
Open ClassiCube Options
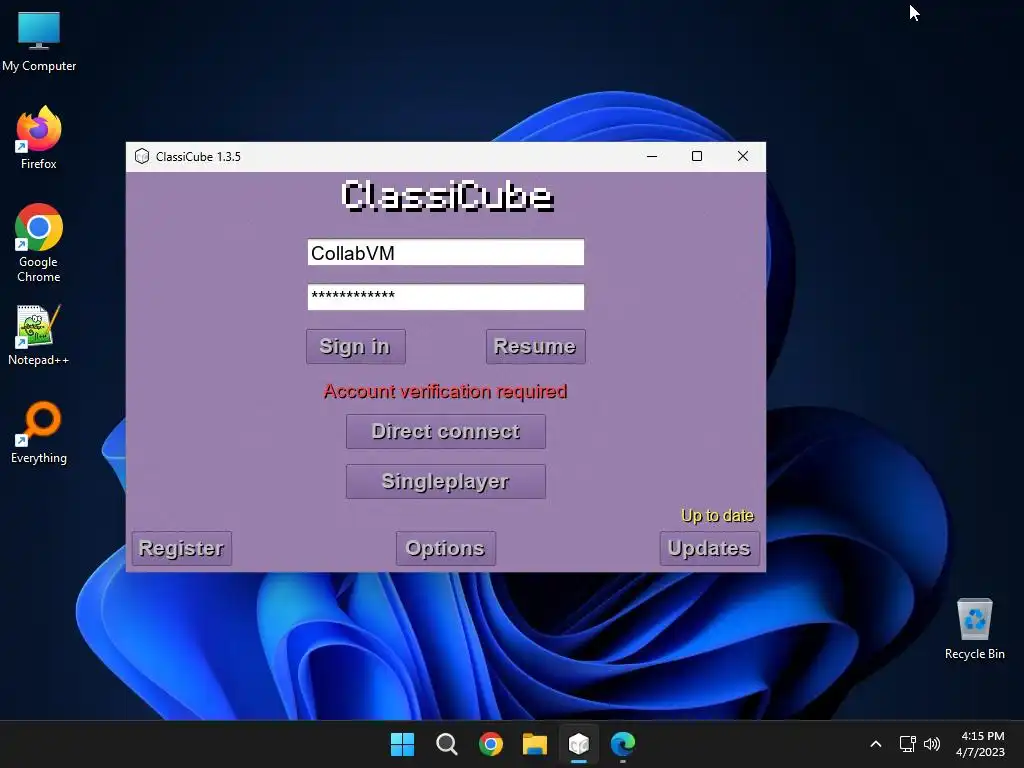pyautogui.click(x=445, y=549)
